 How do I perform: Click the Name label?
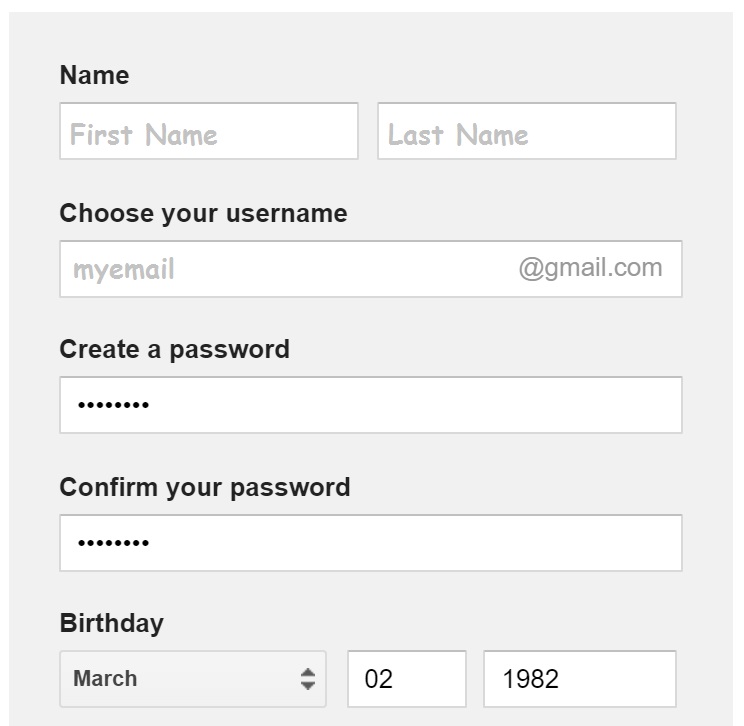94,75
